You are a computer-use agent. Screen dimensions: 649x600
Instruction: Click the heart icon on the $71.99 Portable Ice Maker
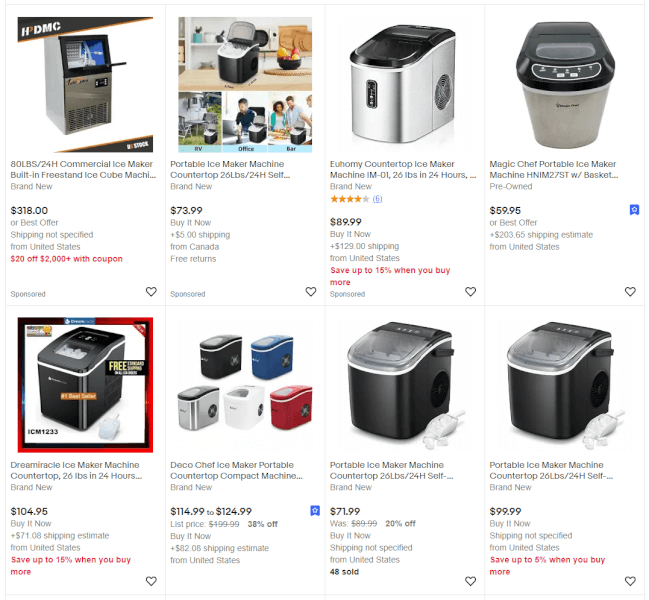pyautogui.click(x=471, y=581)
